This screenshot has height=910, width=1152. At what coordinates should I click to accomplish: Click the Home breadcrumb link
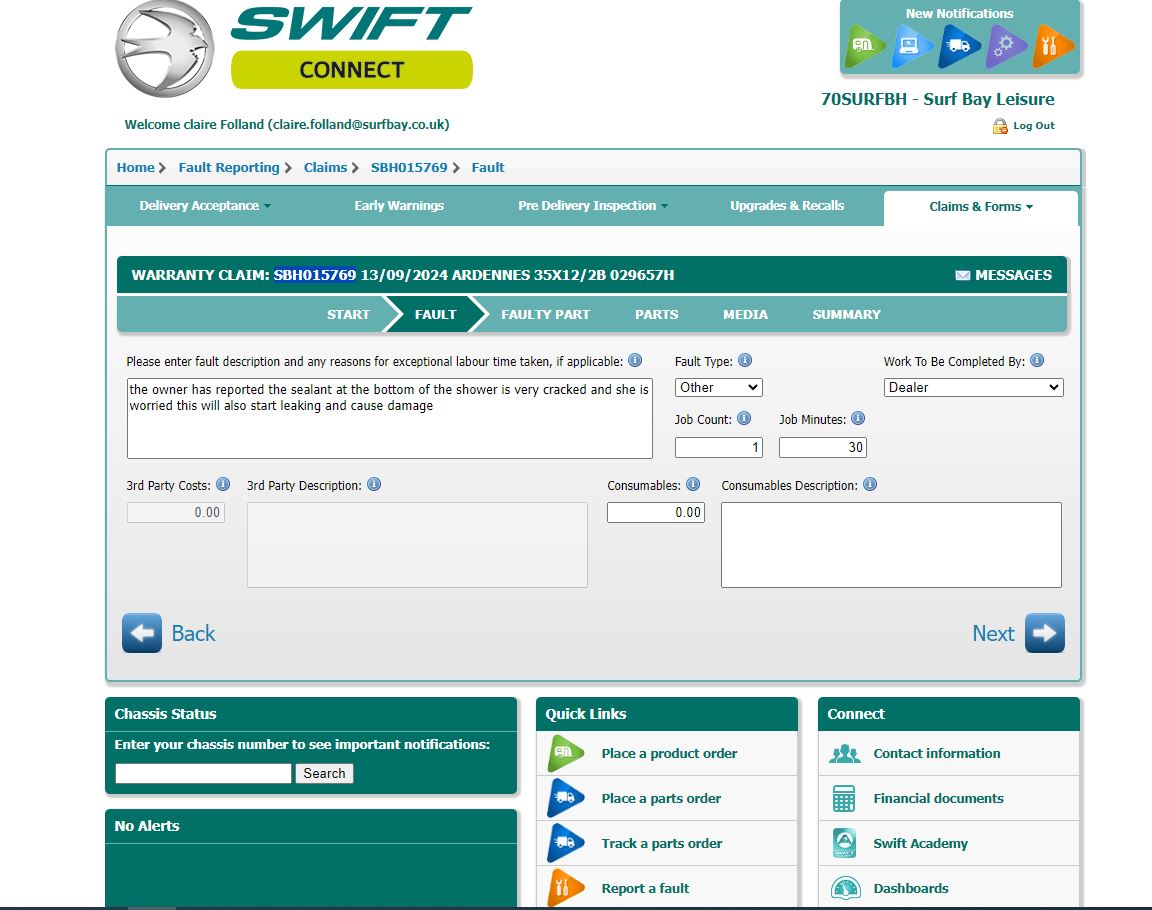[x=135, y=167]
